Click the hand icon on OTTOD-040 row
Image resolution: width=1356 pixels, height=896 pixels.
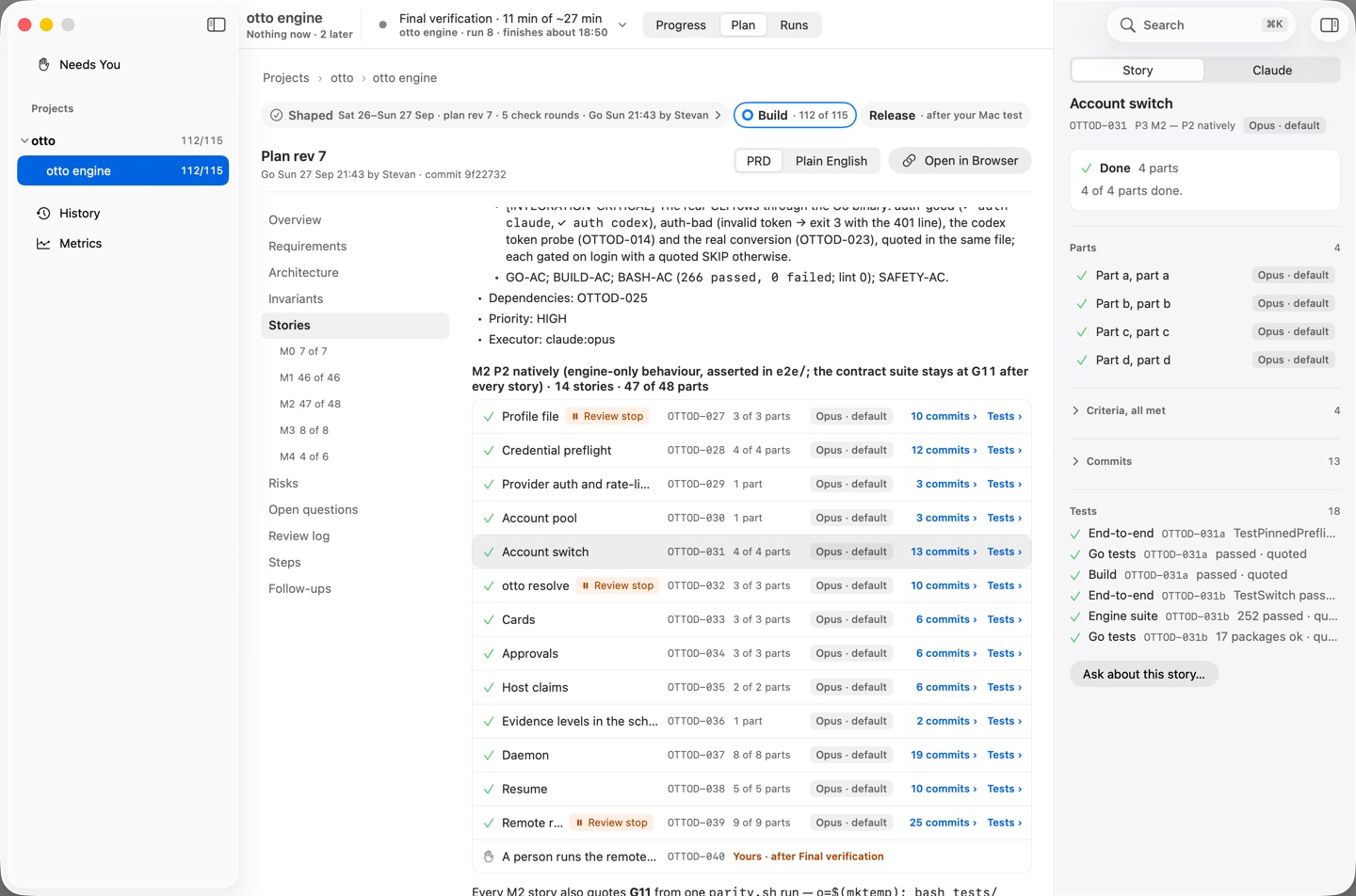point(488,856)
